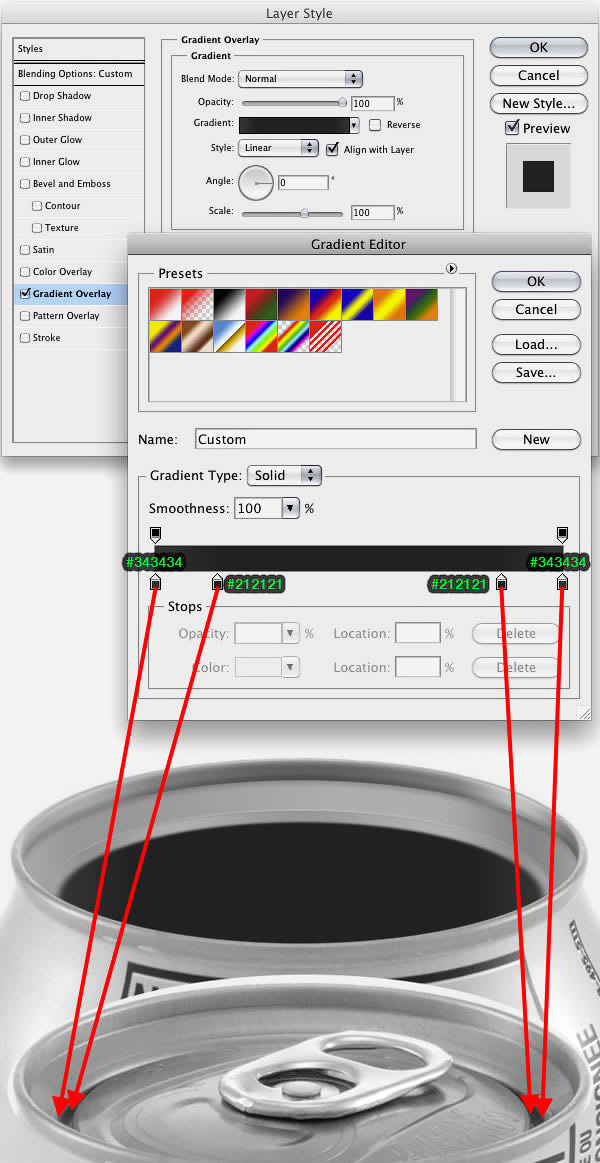Pick the rainbow spectrum gradient preset

click(260, 337)
